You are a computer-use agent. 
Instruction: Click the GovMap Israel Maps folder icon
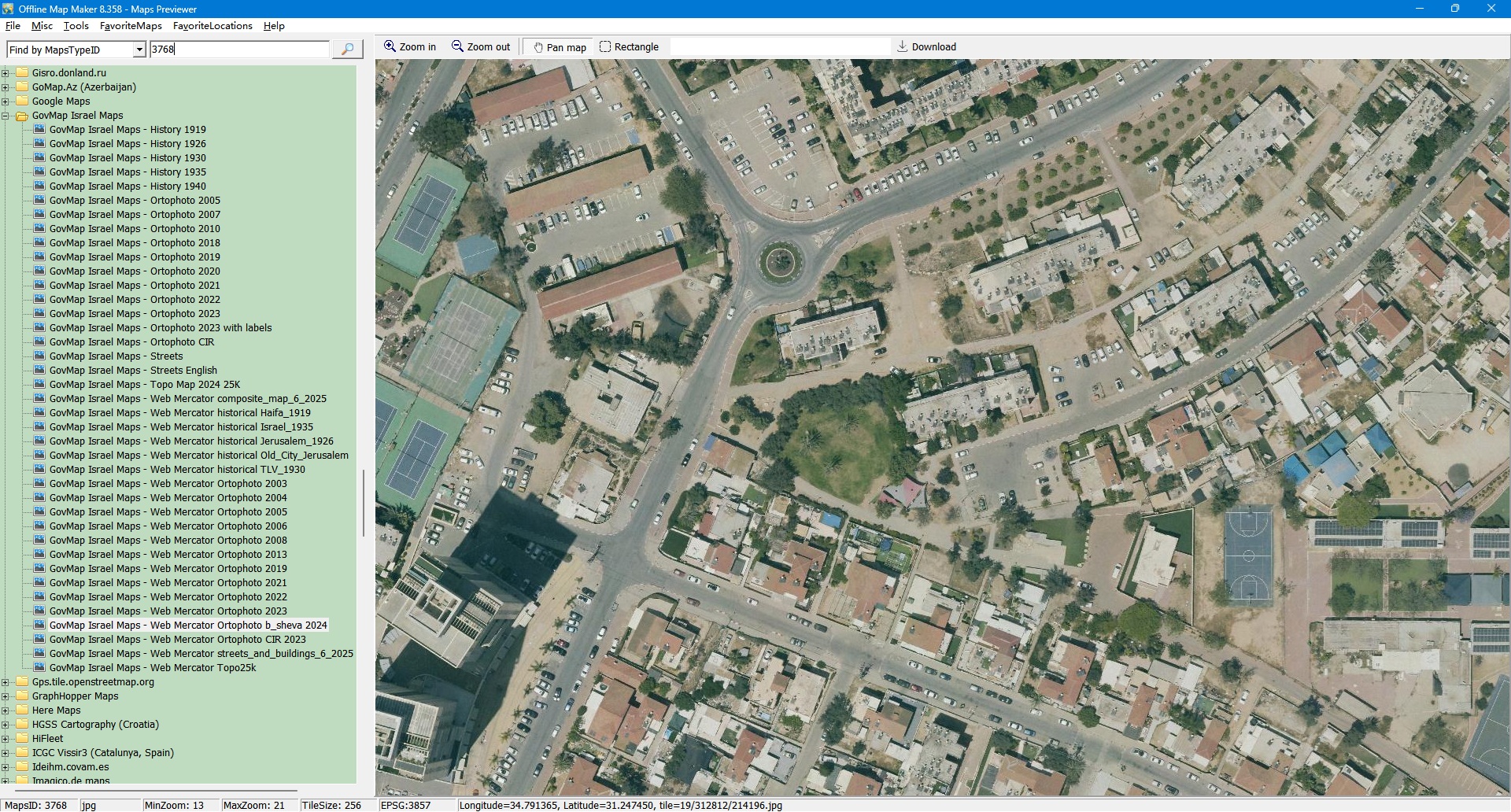coord(22,116)
